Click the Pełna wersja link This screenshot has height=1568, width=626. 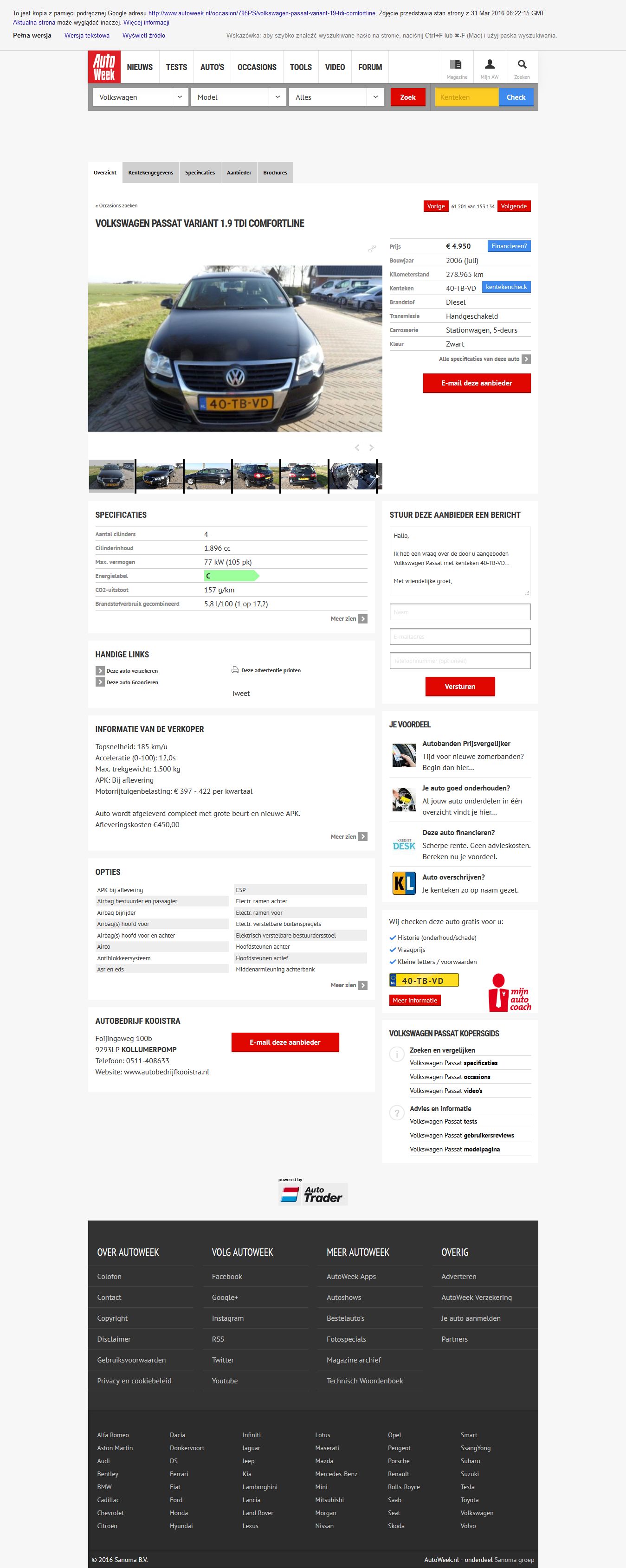click(x=32, y=35)
